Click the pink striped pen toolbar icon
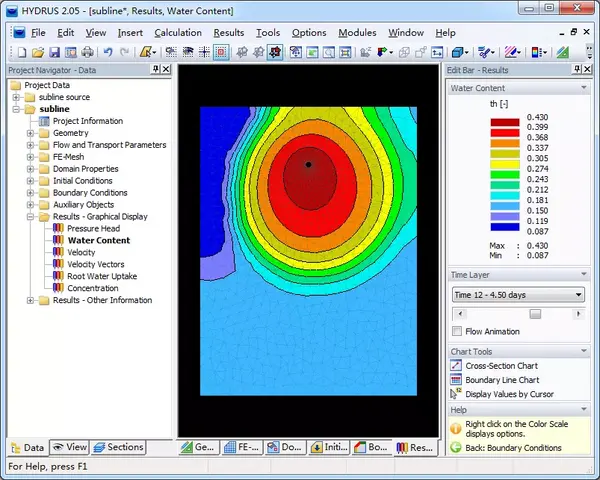 [510, 52]
